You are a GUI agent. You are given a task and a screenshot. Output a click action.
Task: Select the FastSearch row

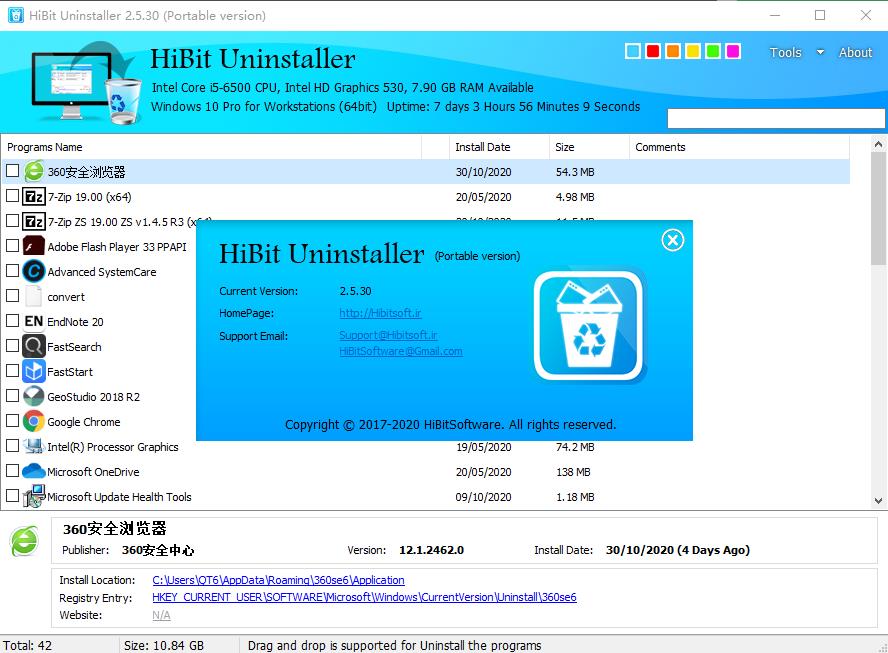99,347
